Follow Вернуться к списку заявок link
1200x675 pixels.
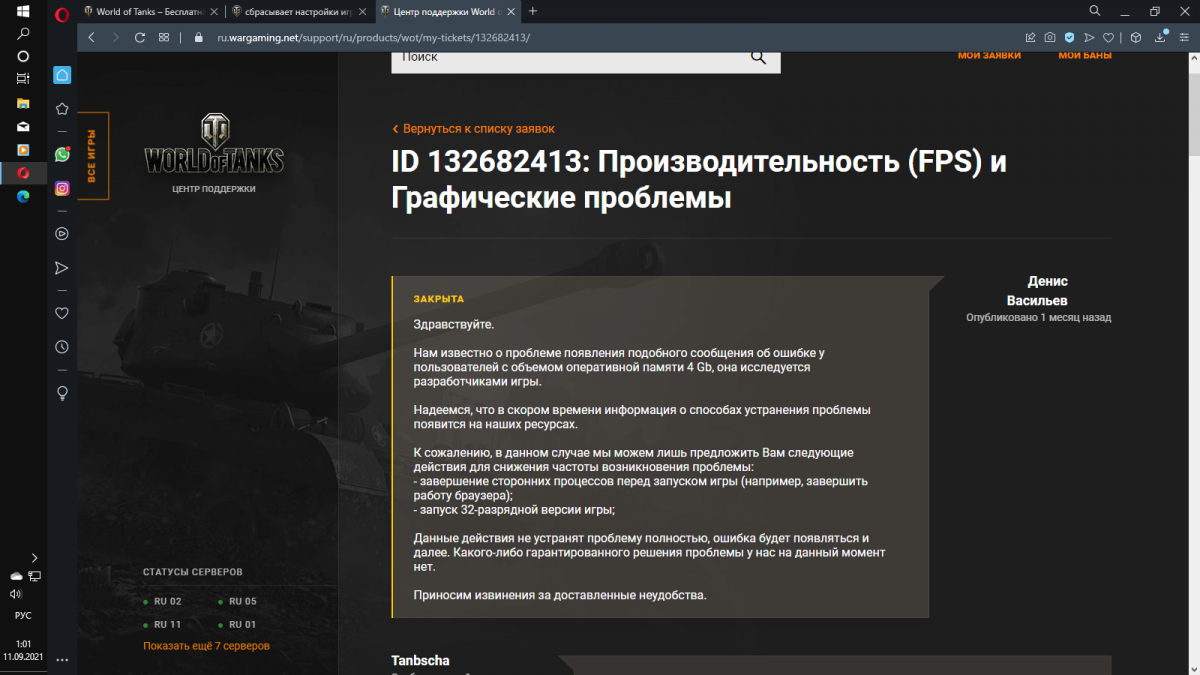473,129
